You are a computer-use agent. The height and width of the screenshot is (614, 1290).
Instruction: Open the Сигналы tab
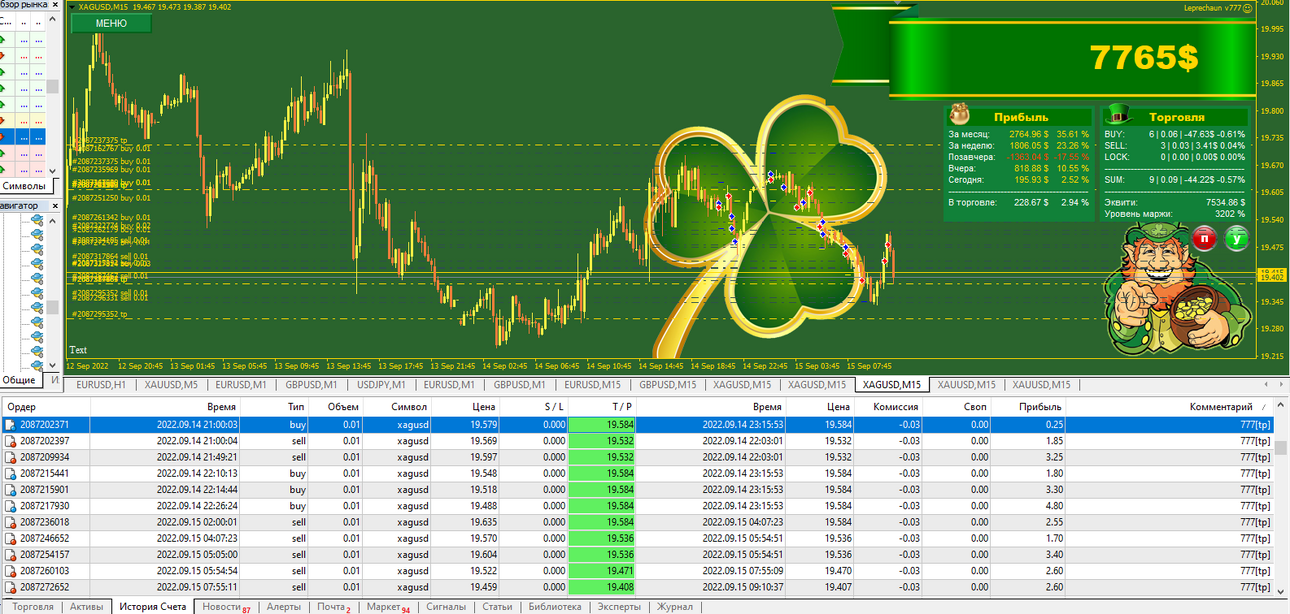pyautogui.click(x=445, y=607)
